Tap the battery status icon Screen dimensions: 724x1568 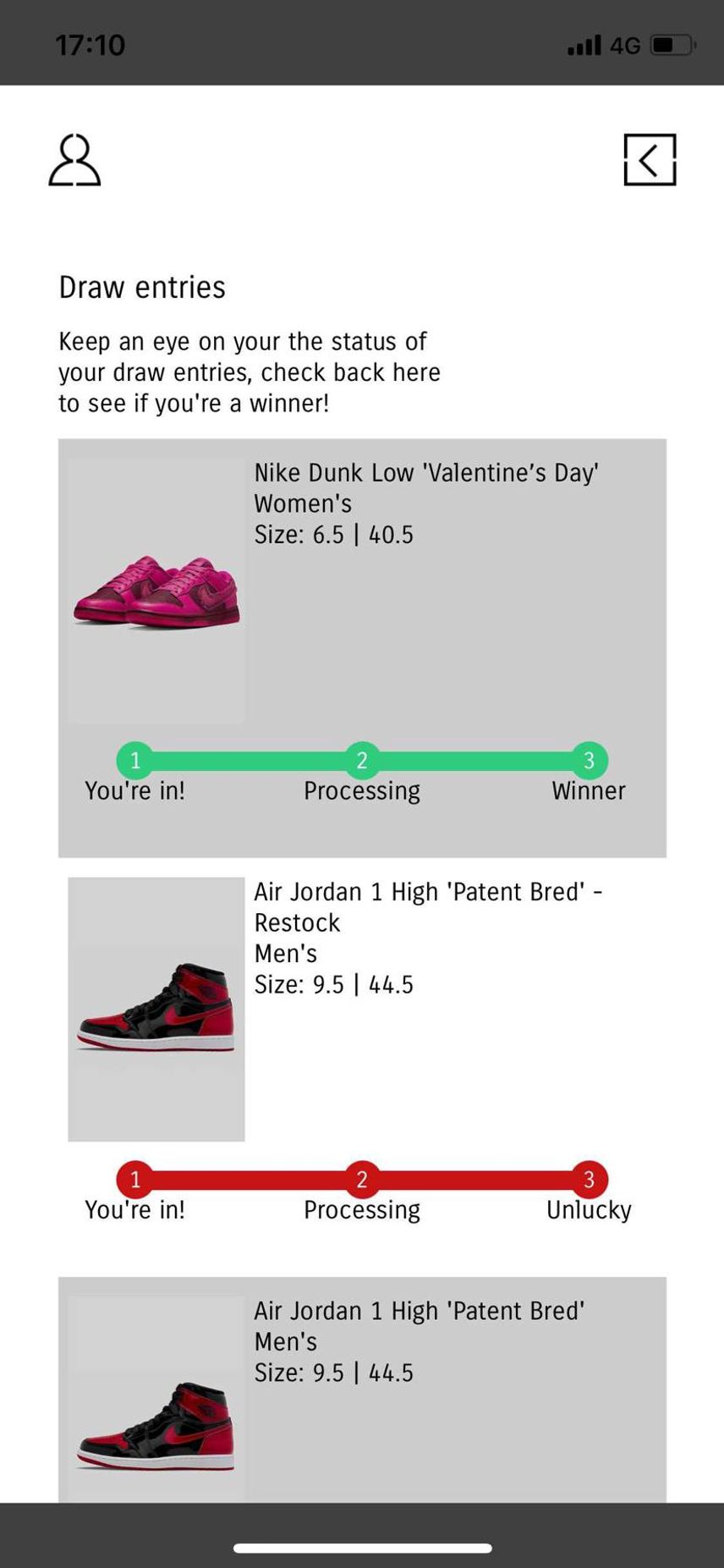[673, 45]
